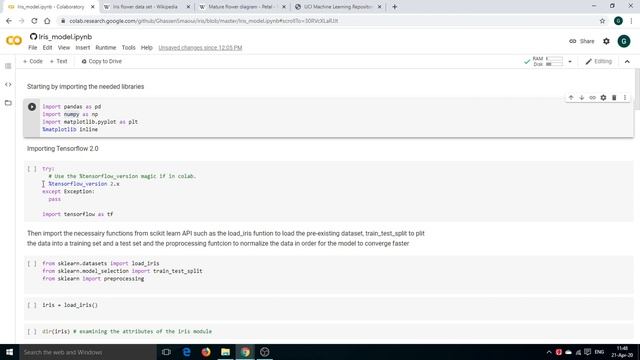
Task: Run the iris = load_iris() cell
Action: (32, 305)
